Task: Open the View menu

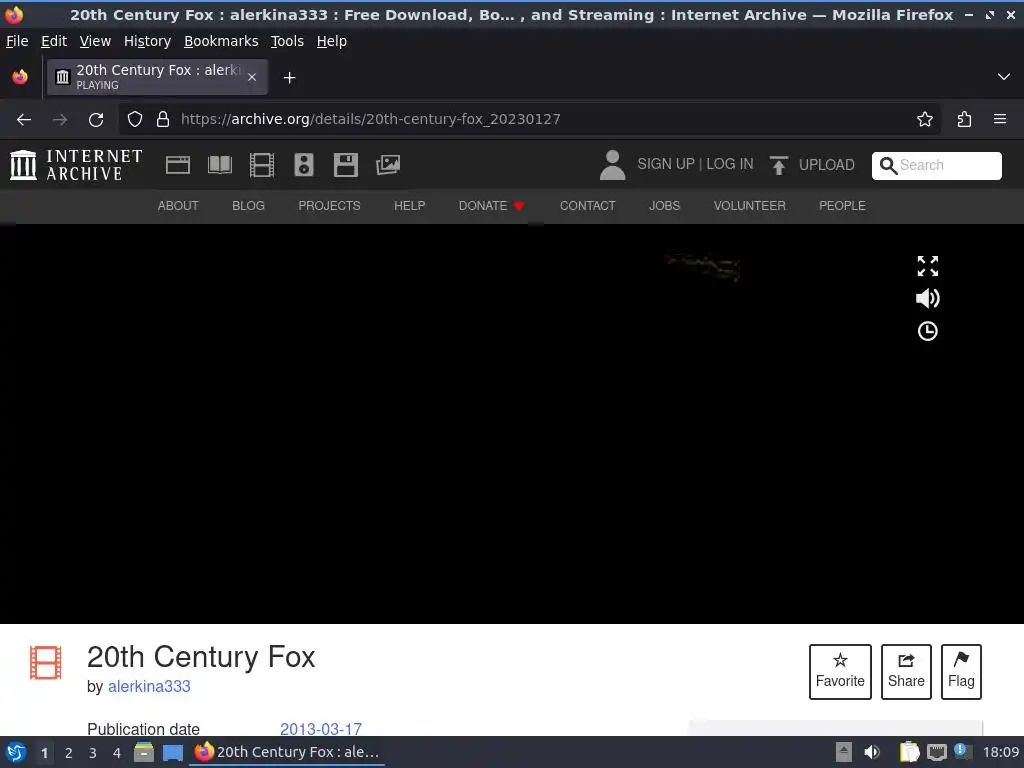Action: pos(95,41)
